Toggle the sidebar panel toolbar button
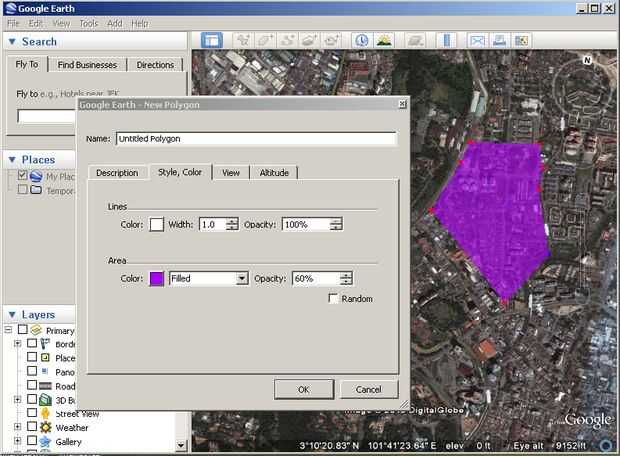The width and height of the screenshot is (620, 456). pos(212,40)
